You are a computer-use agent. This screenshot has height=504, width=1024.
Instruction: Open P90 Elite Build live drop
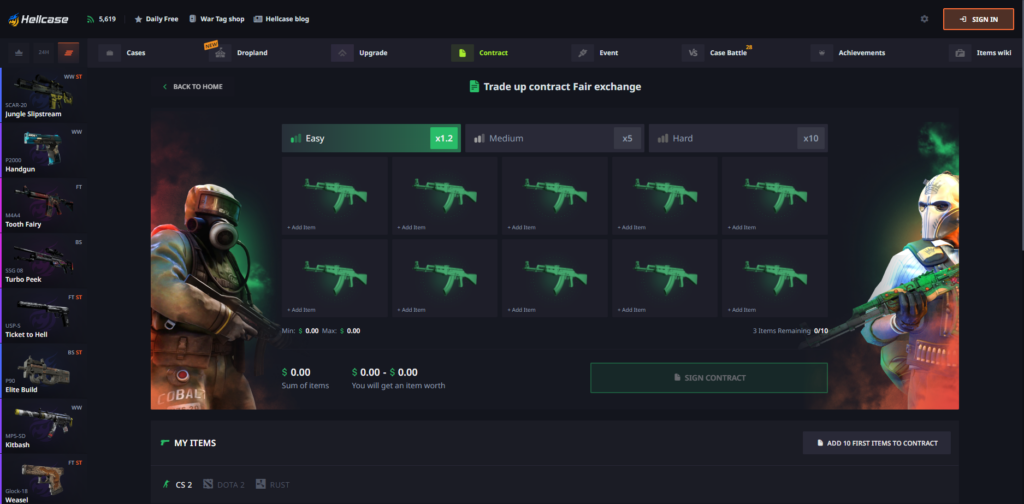click(44, 372)
